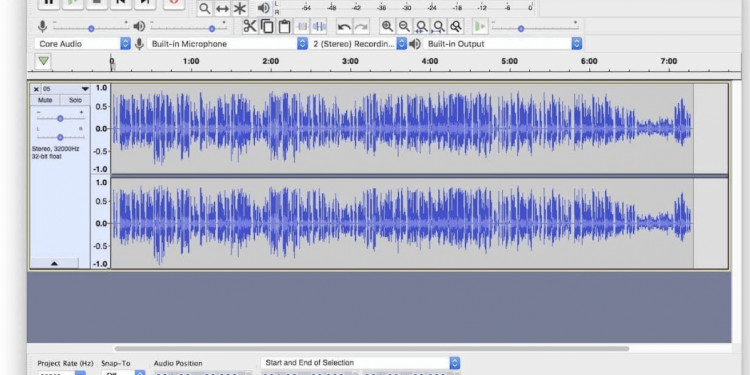
Task: Open the 2 (Stereo) Recording channels dropdown
Action: tap(358, 44)
